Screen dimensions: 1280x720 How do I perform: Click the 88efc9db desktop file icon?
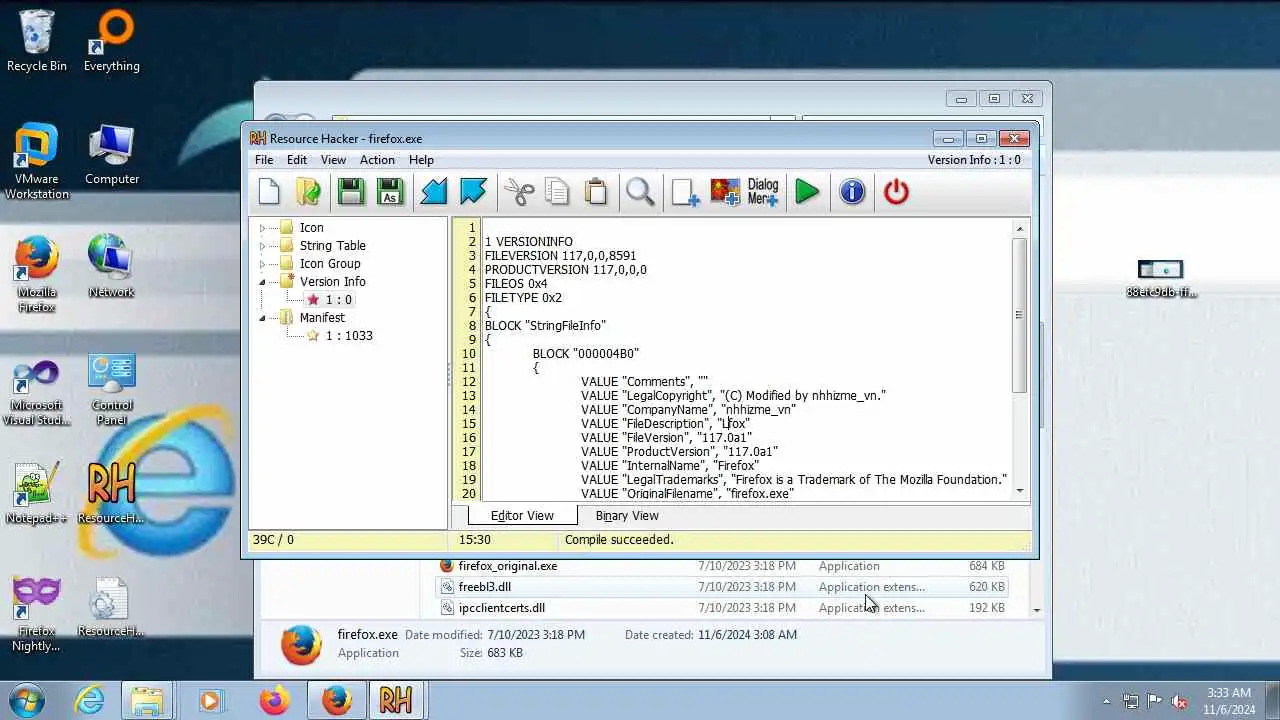click(x=1161, y=279)
